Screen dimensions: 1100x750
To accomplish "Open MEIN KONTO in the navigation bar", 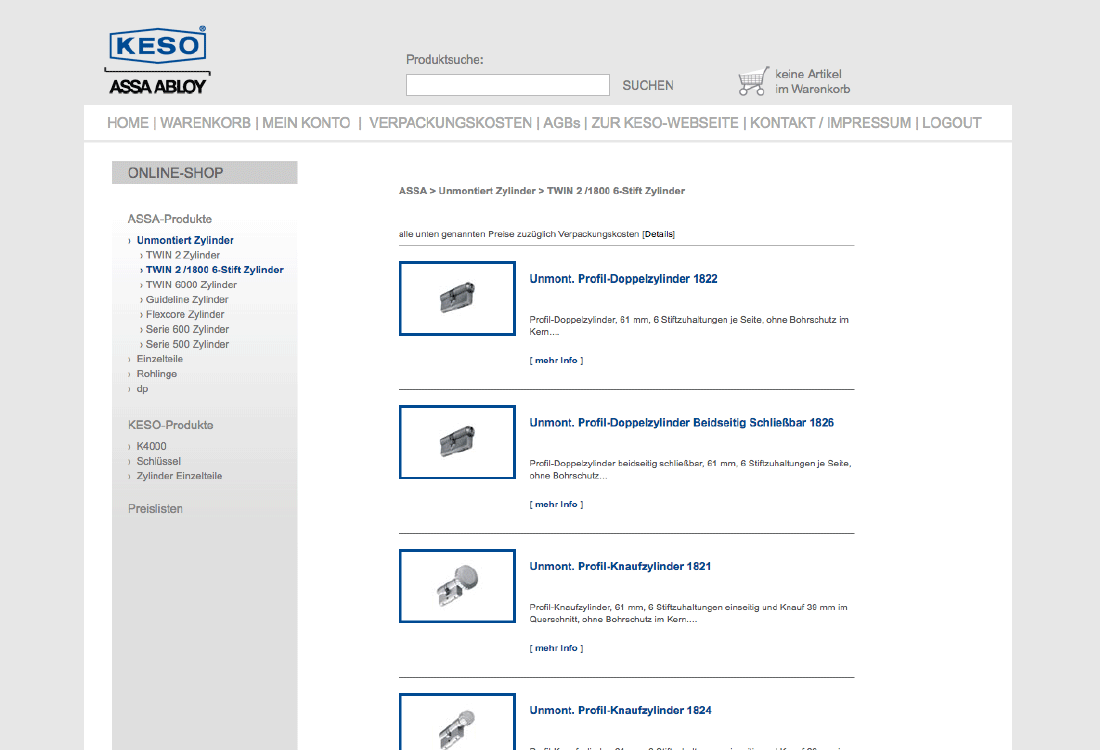I will point(306,123).
